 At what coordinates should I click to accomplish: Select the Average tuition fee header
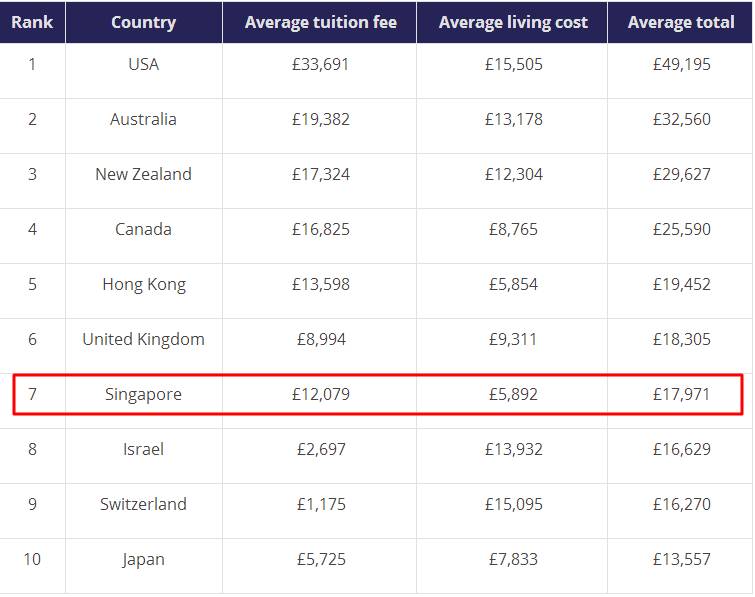click(320, 22)
